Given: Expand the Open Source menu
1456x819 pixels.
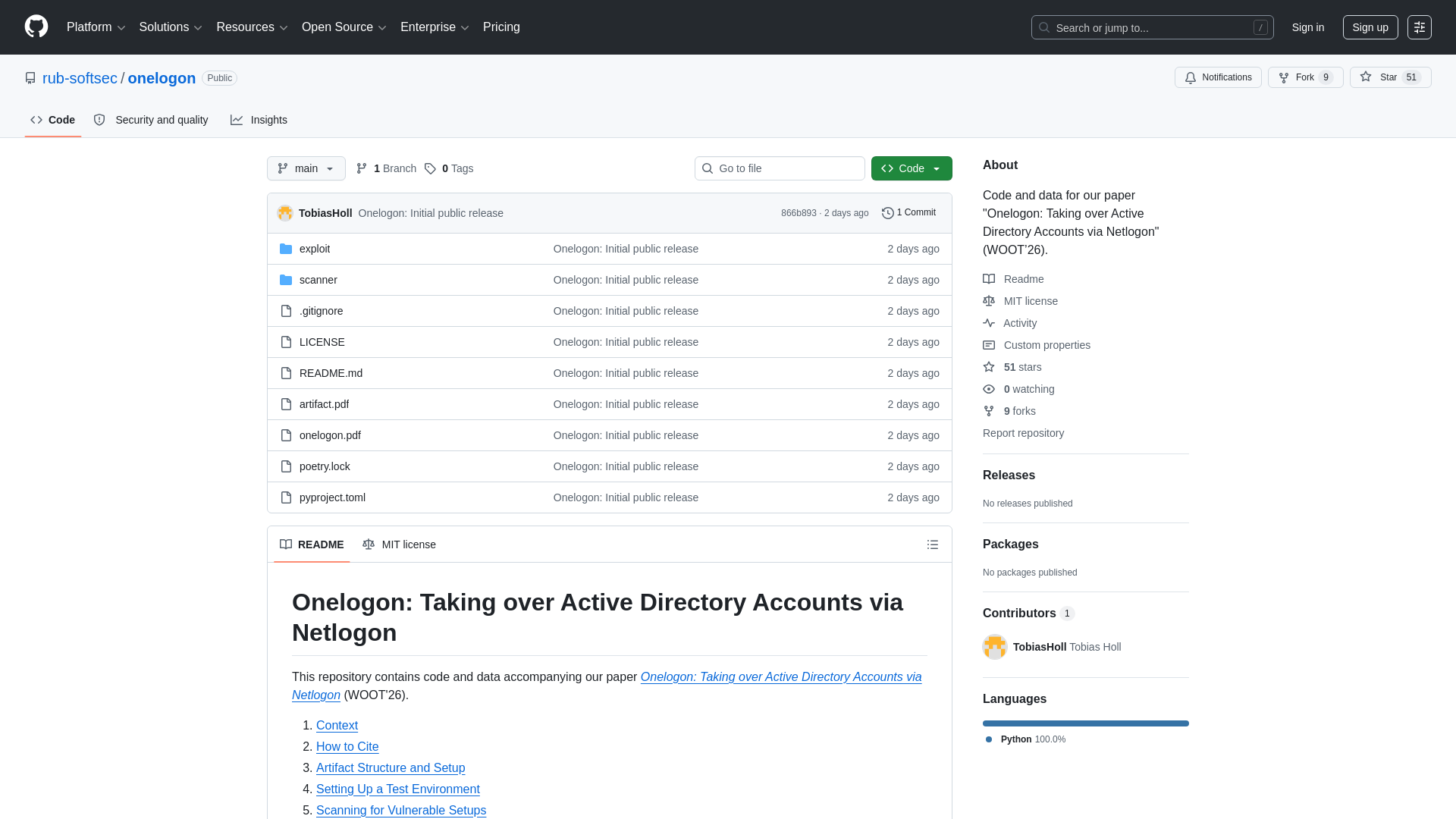Looking at the screenshot, I should (x=344, y=27).
